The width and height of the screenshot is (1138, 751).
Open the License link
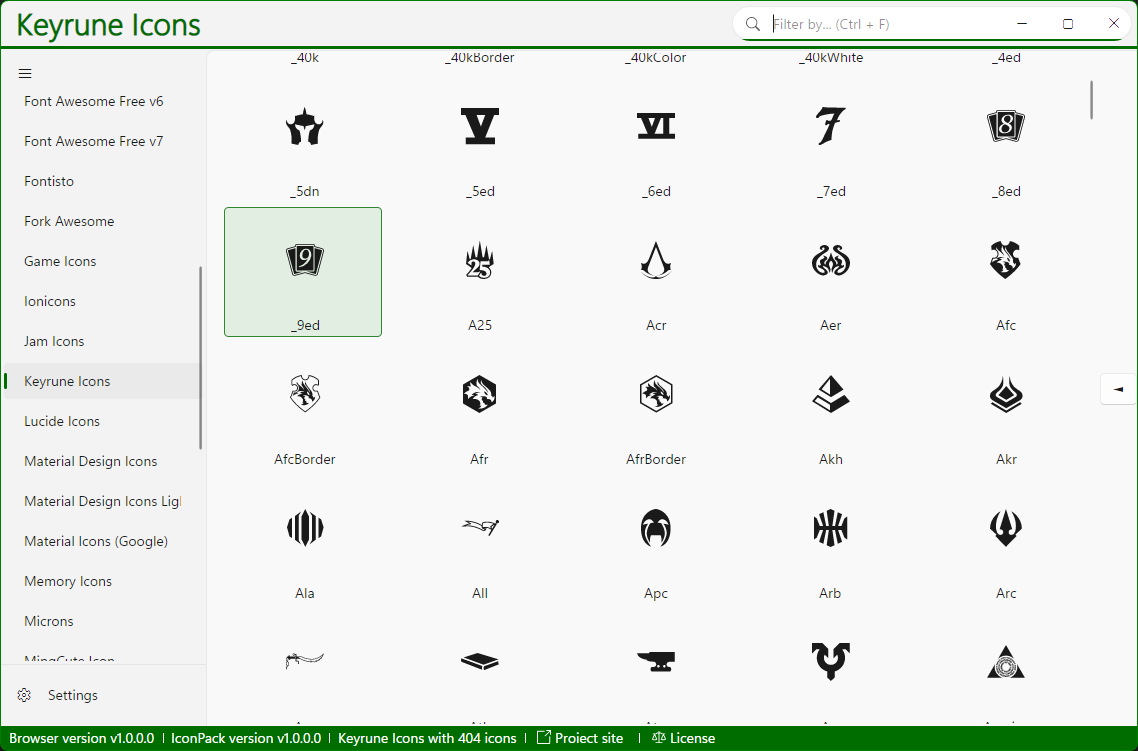684,738
